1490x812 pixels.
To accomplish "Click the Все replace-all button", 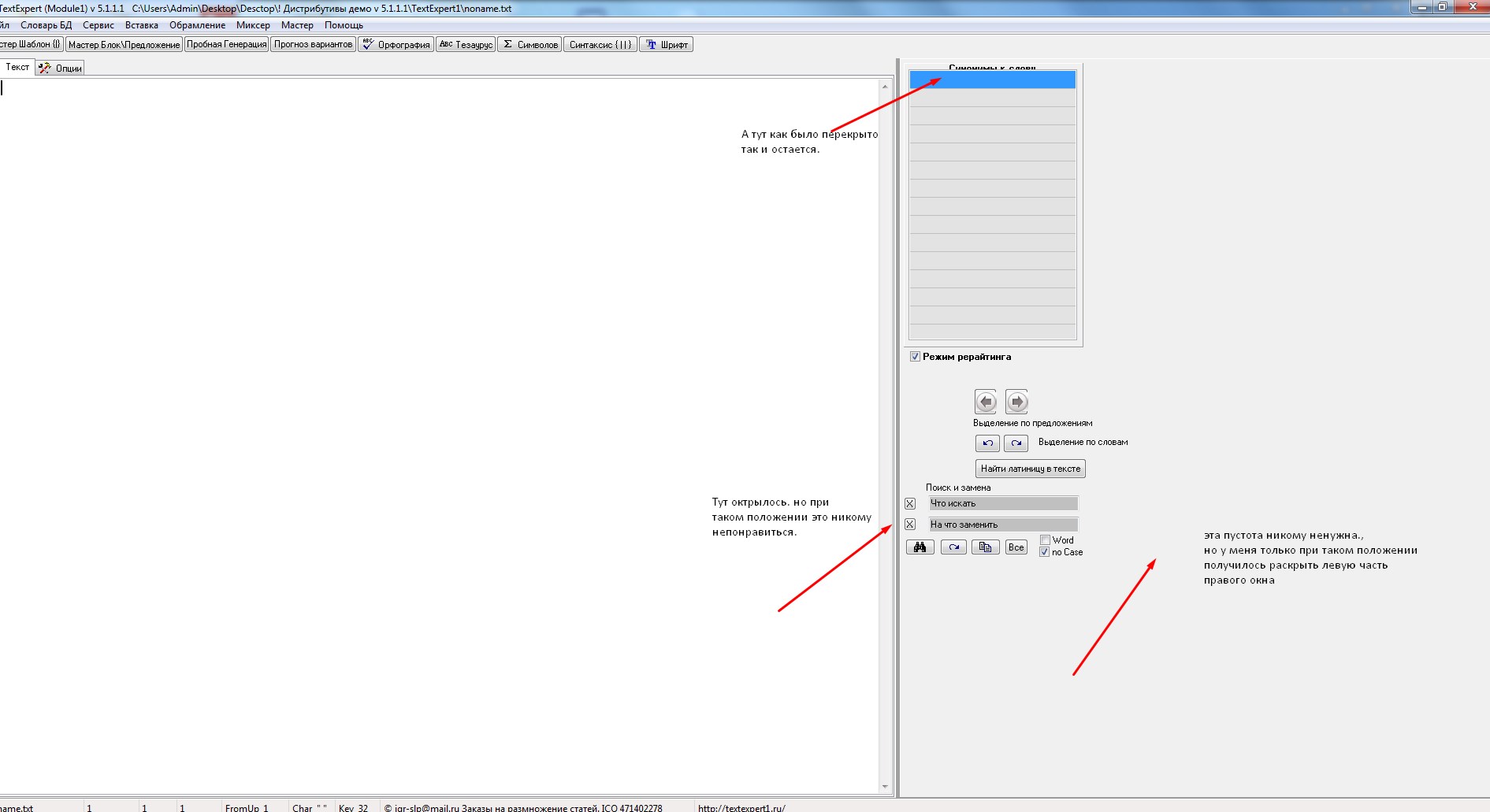I will [1016, 547].
